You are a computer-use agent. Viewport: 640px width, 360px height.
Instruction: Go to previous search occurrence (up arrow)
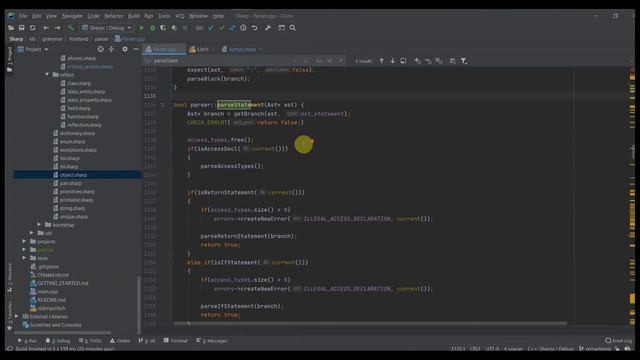point(382,61)
